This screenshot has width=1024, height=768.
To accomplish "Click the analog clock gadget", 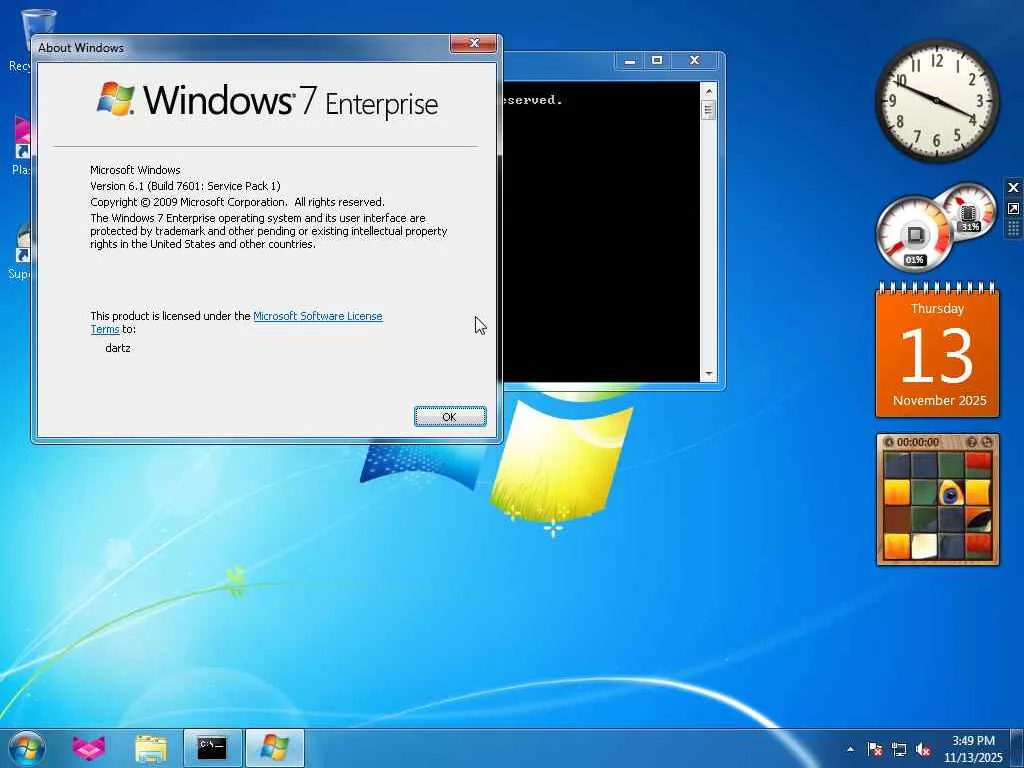I will pos(937,101).
